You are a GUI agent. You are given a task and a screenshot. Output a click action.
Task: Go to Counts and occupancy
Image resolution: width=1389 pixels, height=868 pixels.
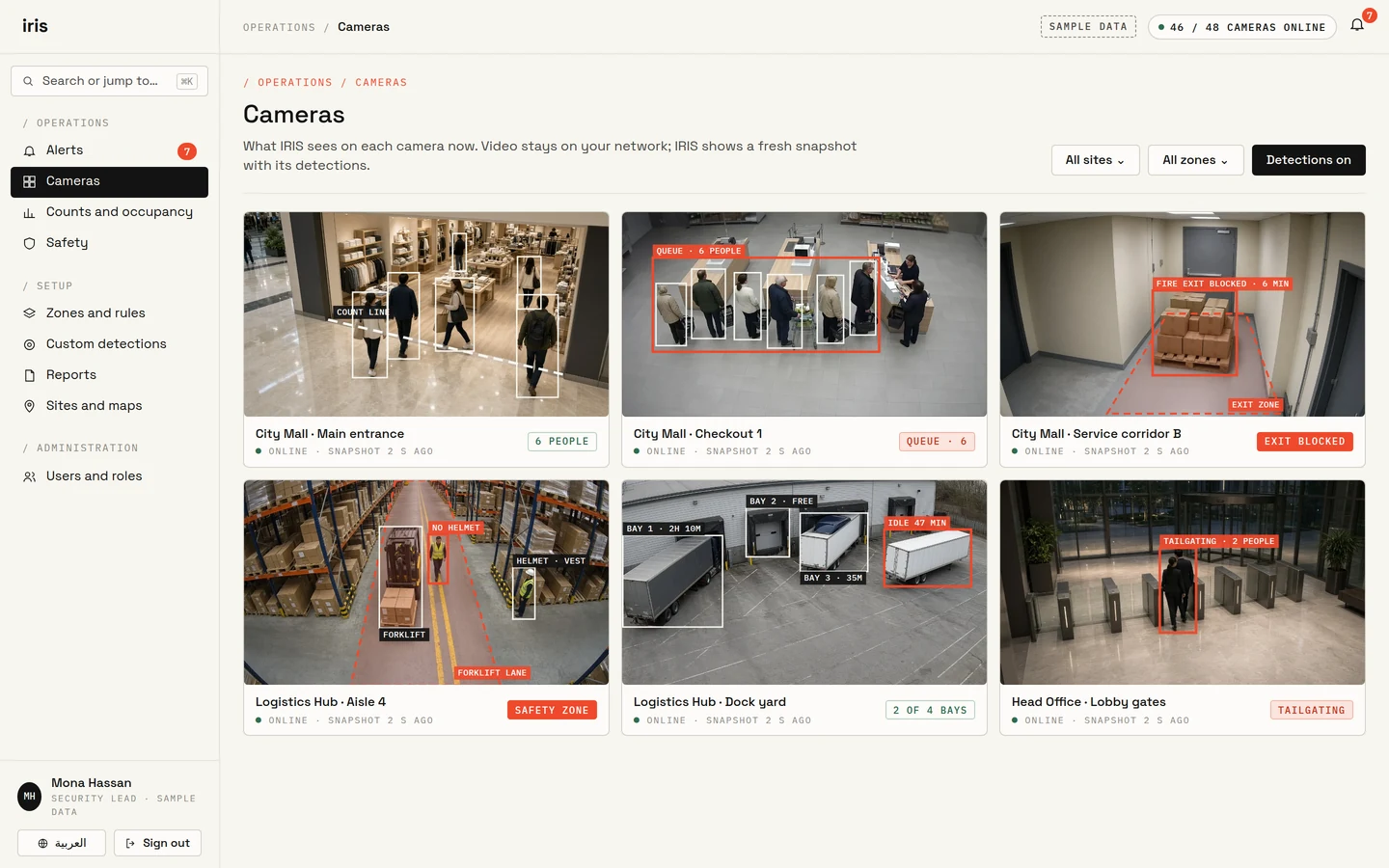pos(109,212)
